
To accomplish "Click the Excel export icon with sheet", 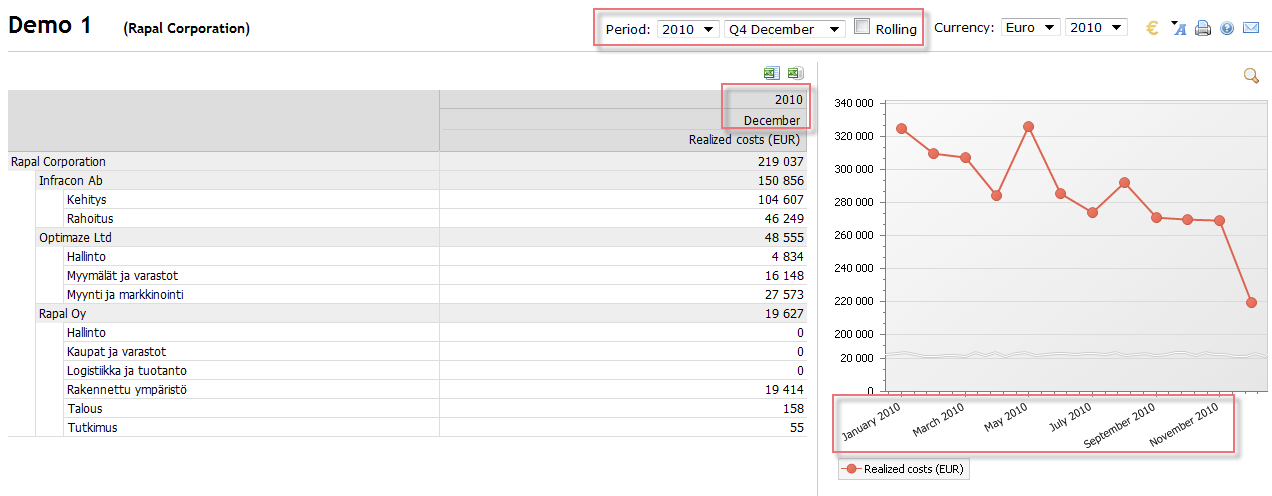I will point(771,73).
